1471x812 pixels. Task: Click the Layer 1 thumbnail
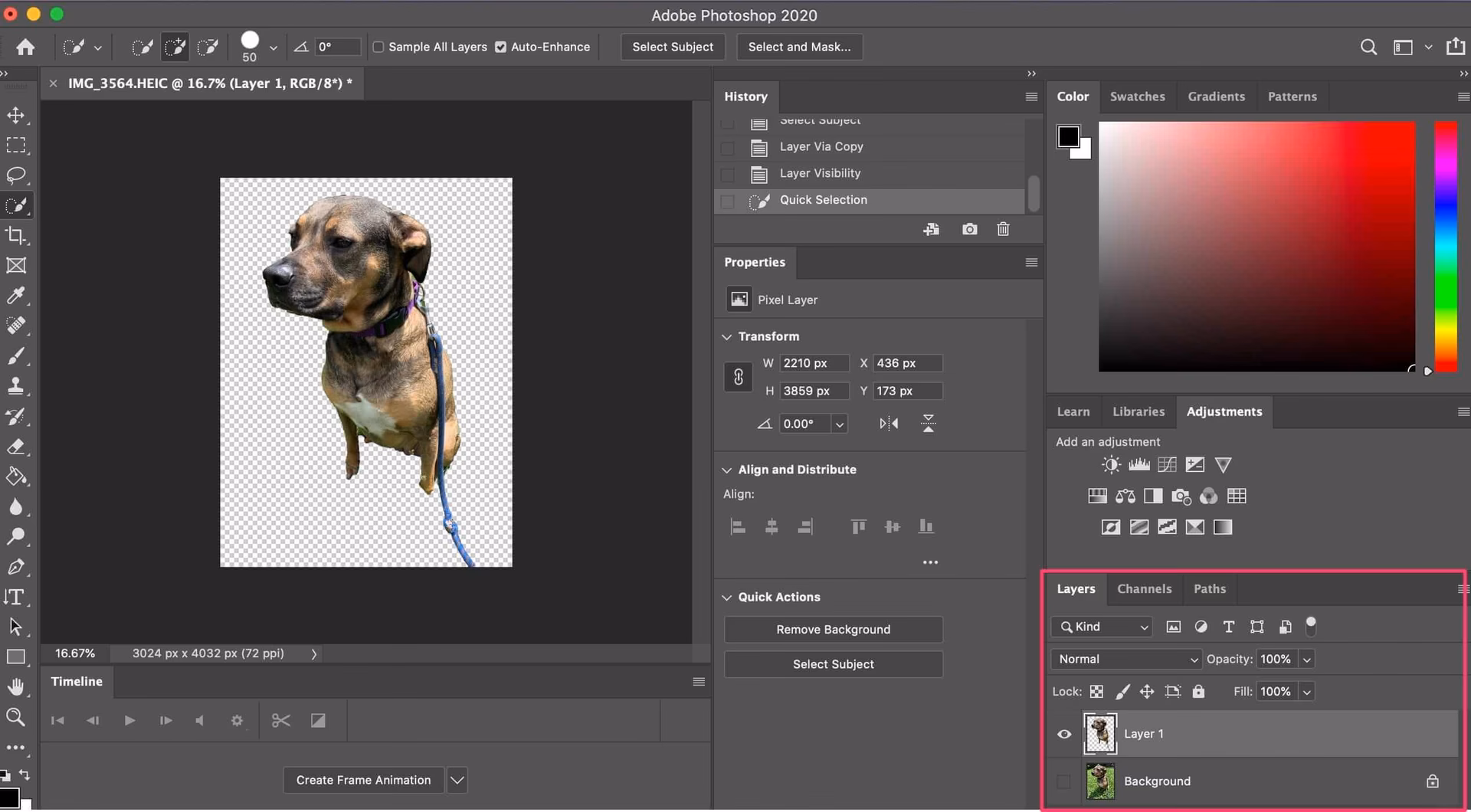click(x=1100, y=733)
